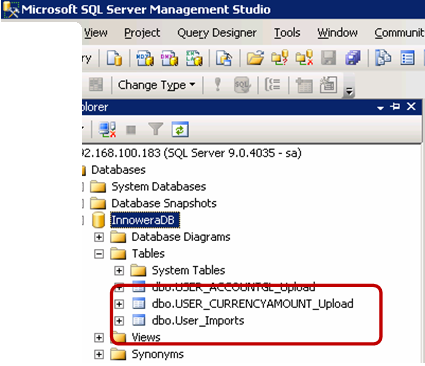Click the Add Group By icon
425x366 pixels.
273,85
